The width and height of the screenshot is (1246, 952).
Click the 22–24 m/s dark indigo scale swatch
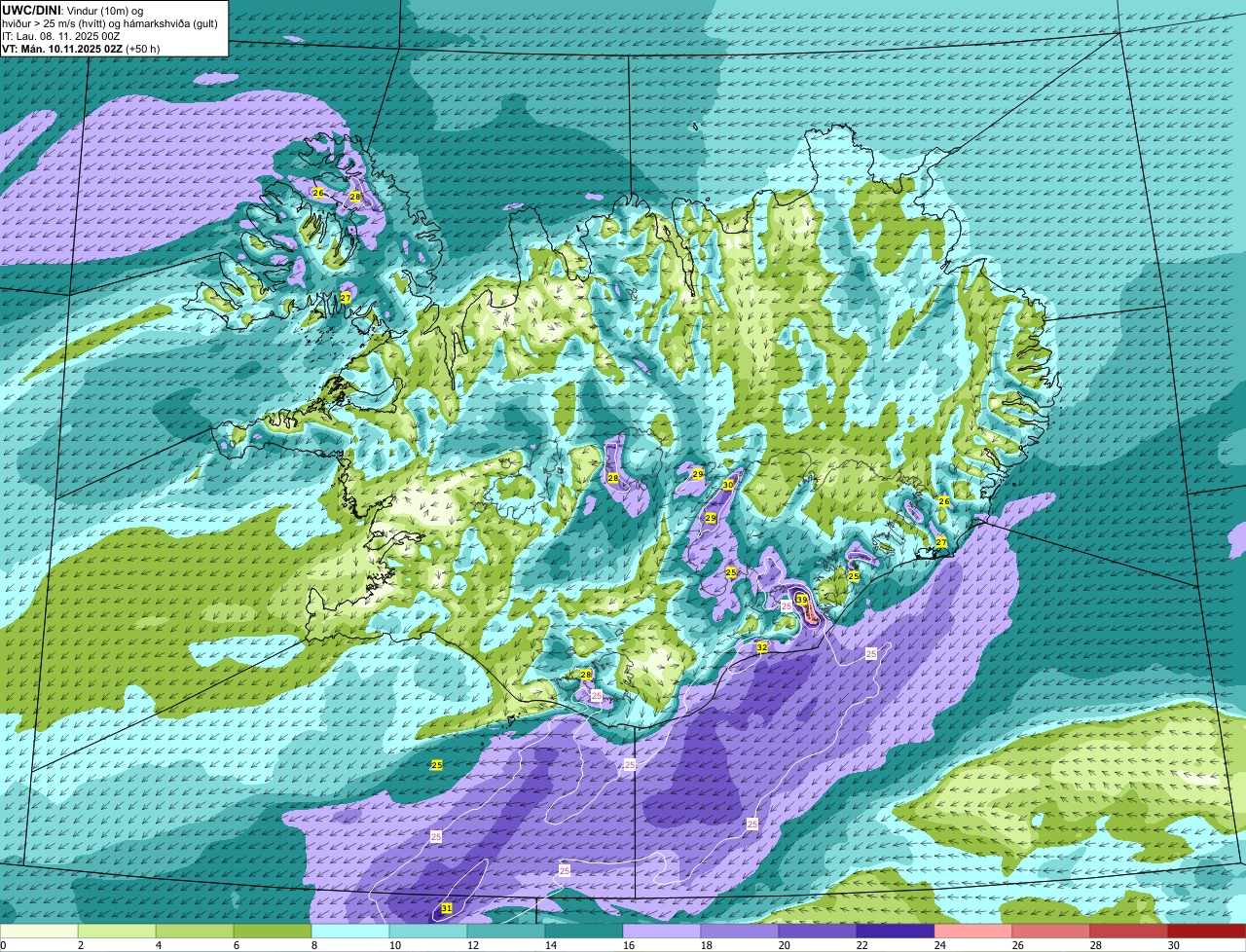pos(896,931)
